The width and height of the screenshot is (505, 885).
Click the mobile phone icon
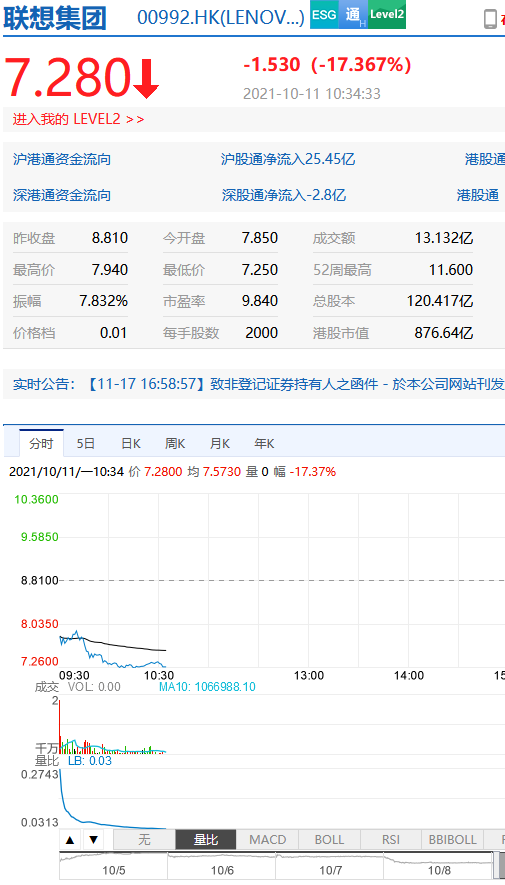click(x=490, y=19)
